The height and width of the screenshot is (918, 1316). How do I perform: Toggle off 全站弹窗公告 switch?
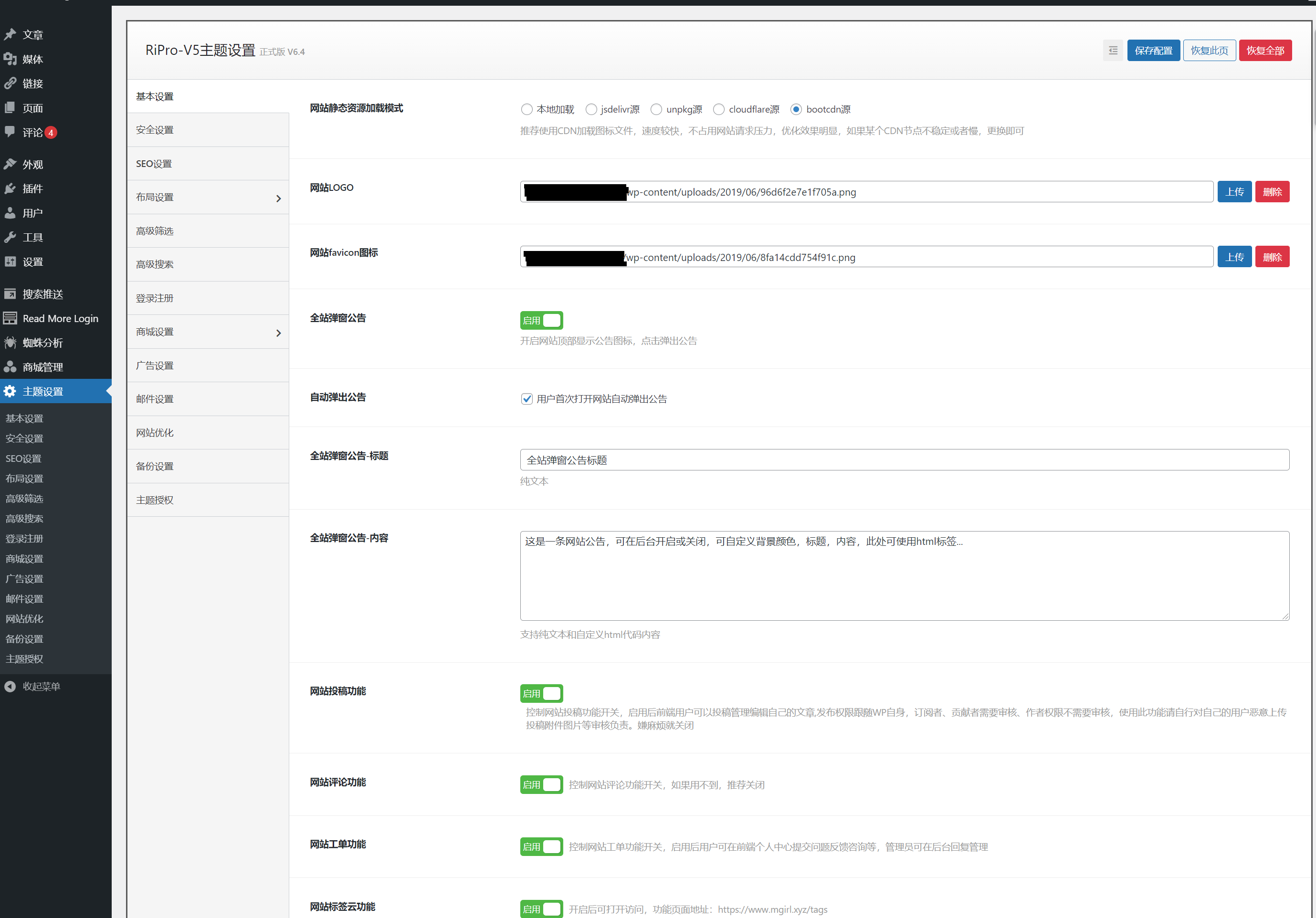tap(541, 320)
